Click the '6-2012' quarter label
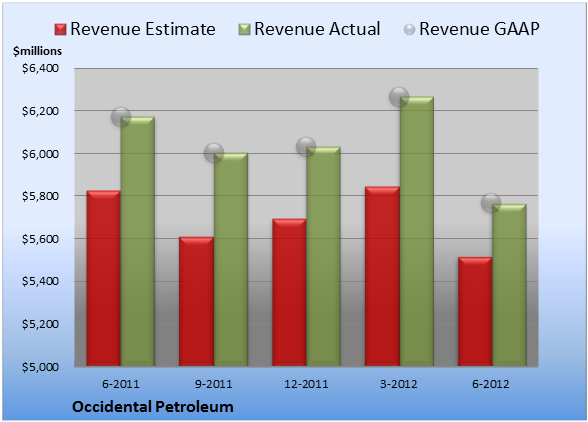588x422 pixels. coord(491,384)
